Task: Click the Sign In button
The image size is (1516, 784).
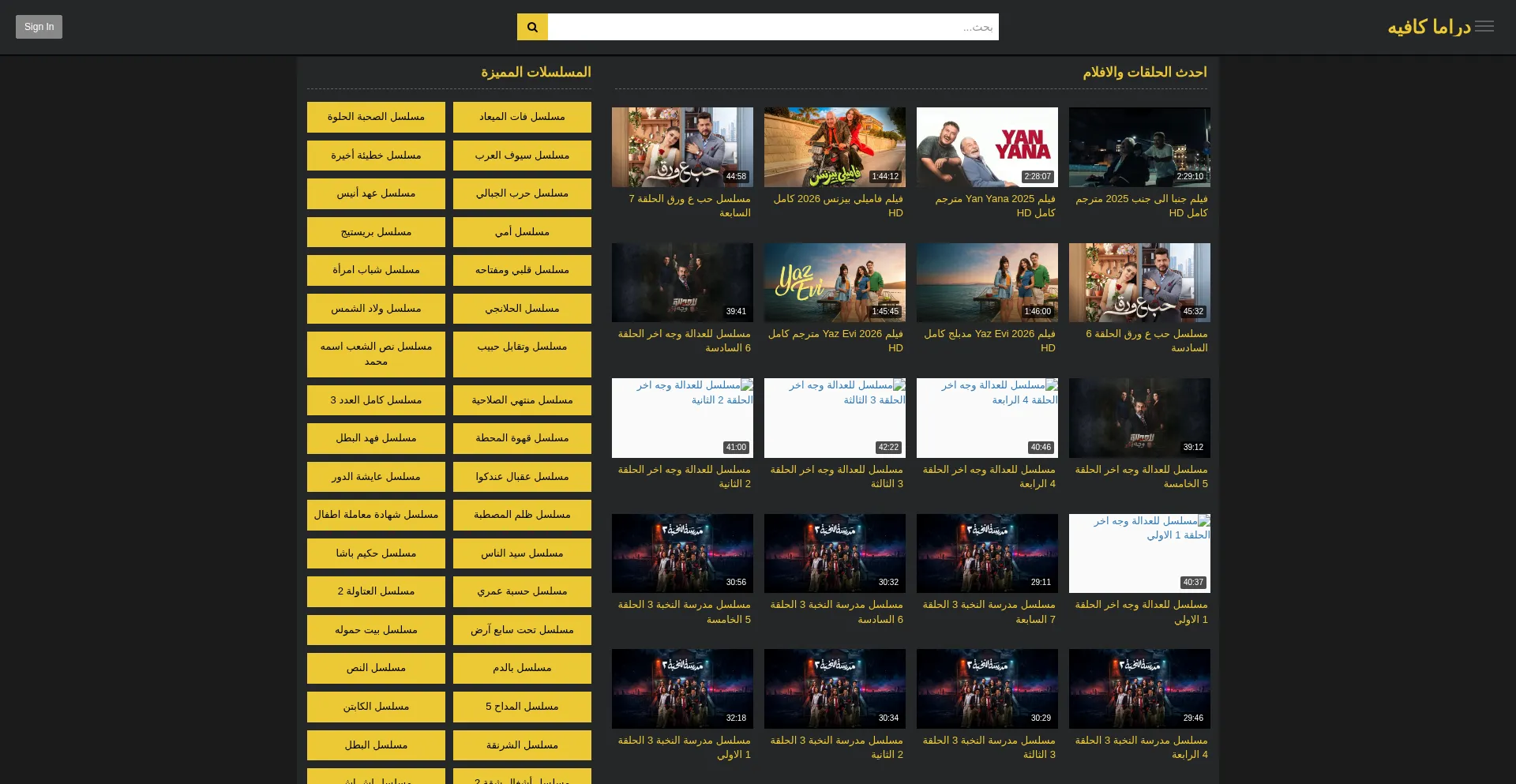Action: [39, 27]
